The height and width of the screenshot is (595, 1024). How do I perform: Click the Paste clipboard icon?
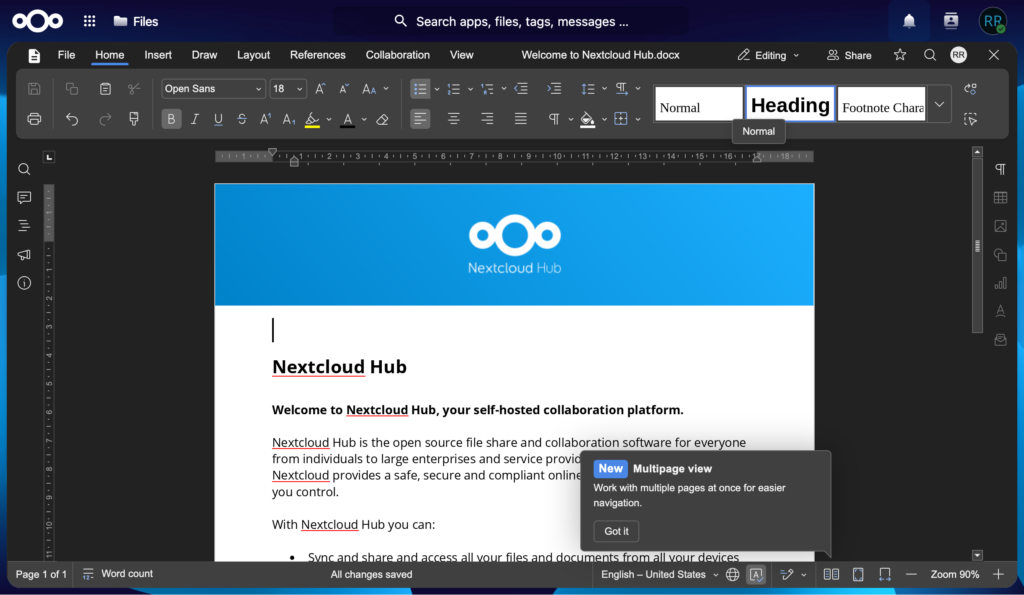(105, 89)
